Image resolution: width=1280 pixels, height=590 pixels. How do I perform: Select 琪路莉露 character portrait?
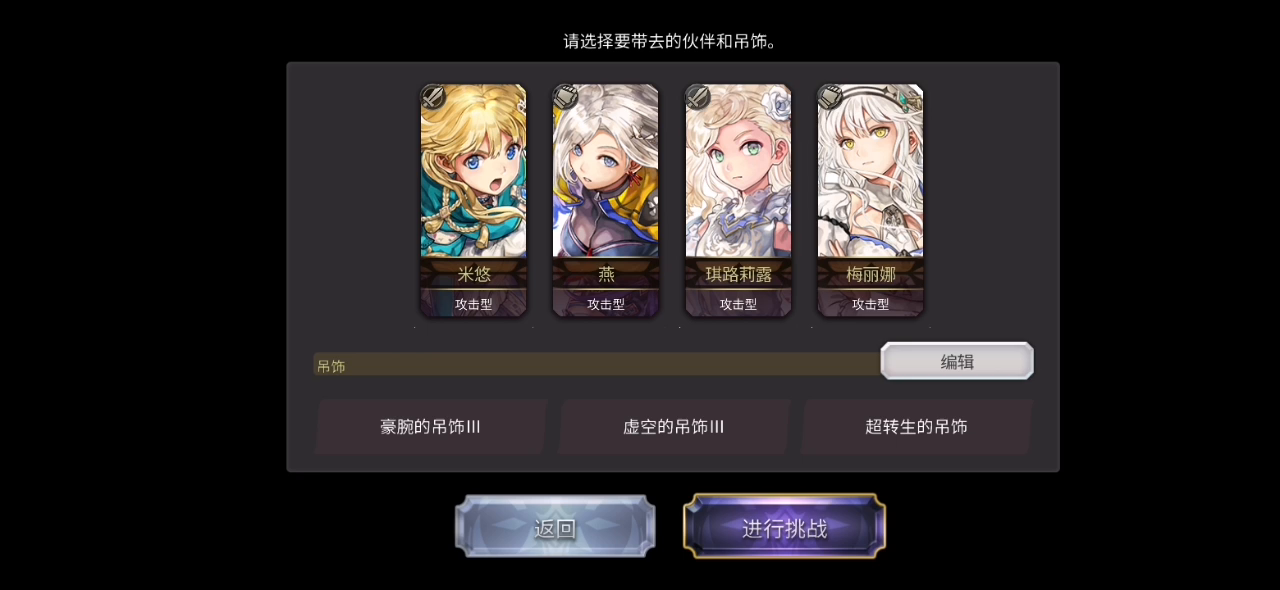(738, 171)
